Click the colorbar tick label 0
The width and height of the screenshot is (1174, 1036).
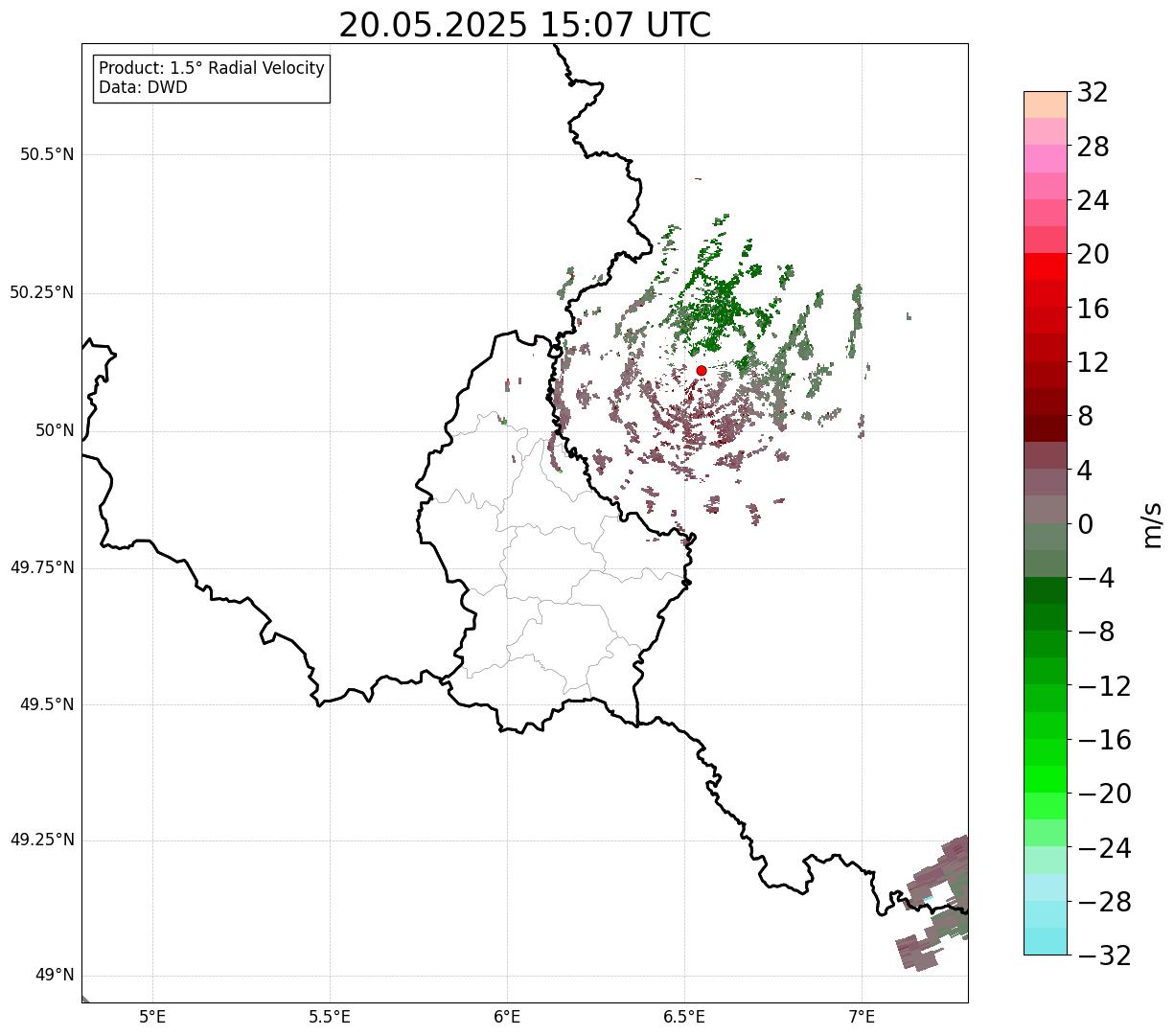coord(1085,524)
